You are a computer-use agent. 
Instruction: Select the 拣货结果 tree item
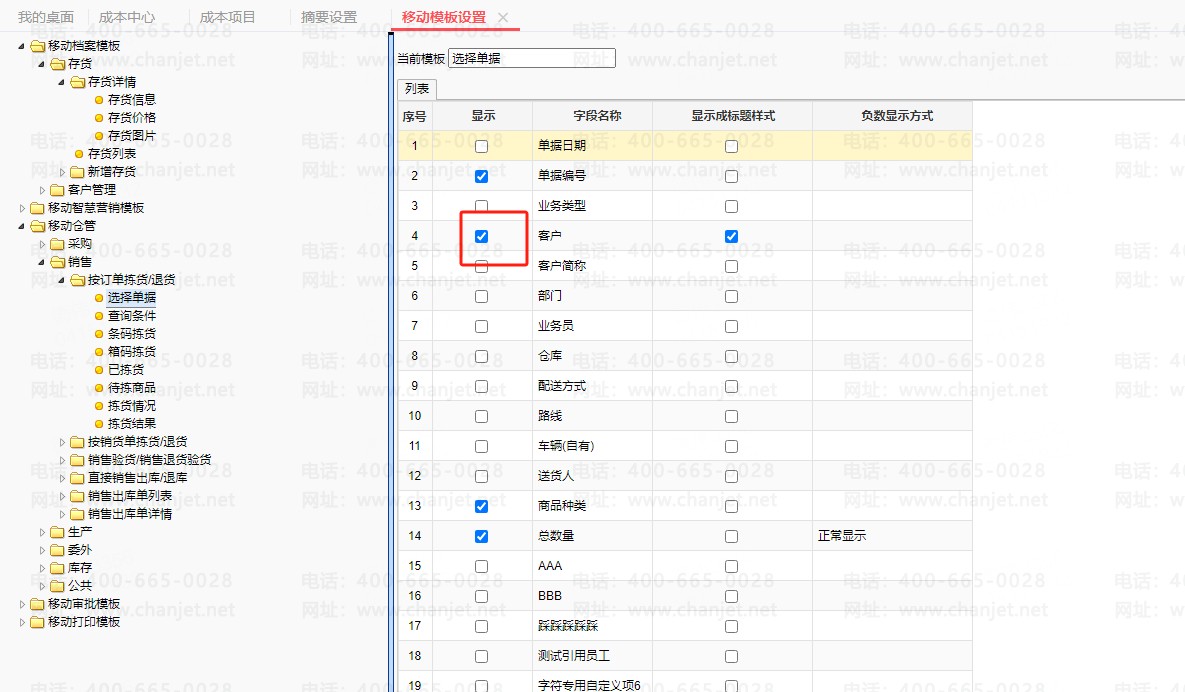point(131,424)
